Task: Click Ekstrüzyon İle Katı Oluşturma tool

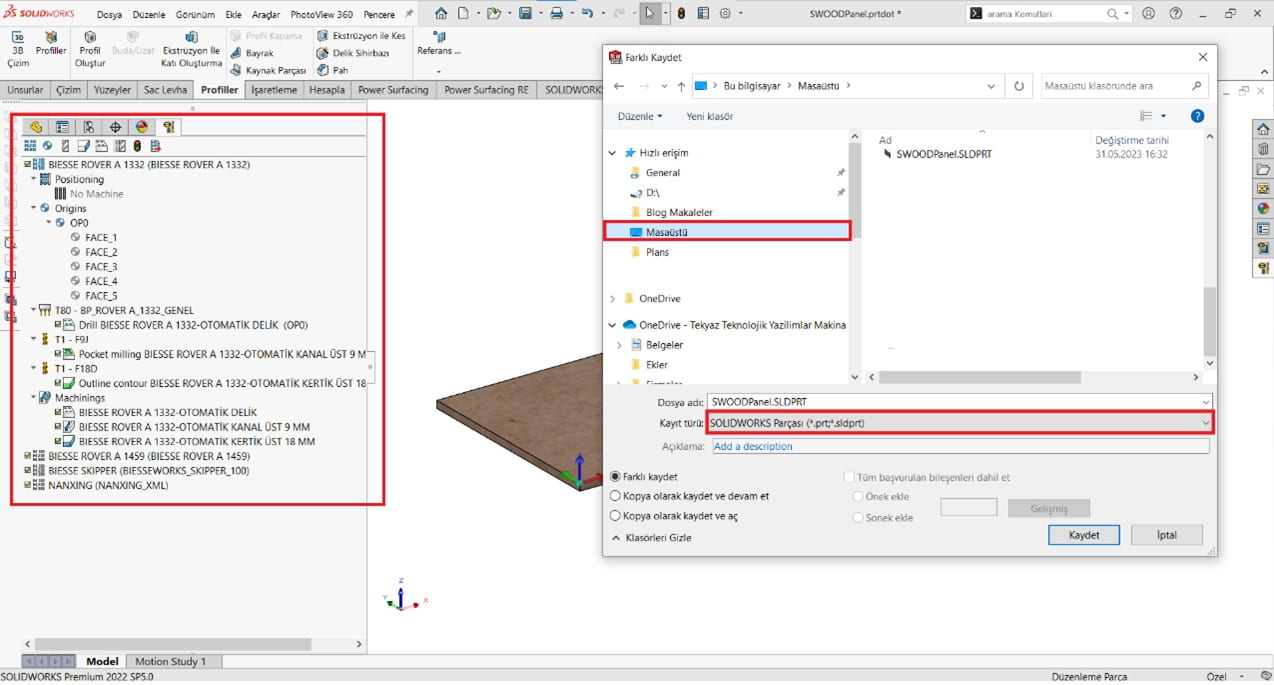Action: (x=191, y=49)
